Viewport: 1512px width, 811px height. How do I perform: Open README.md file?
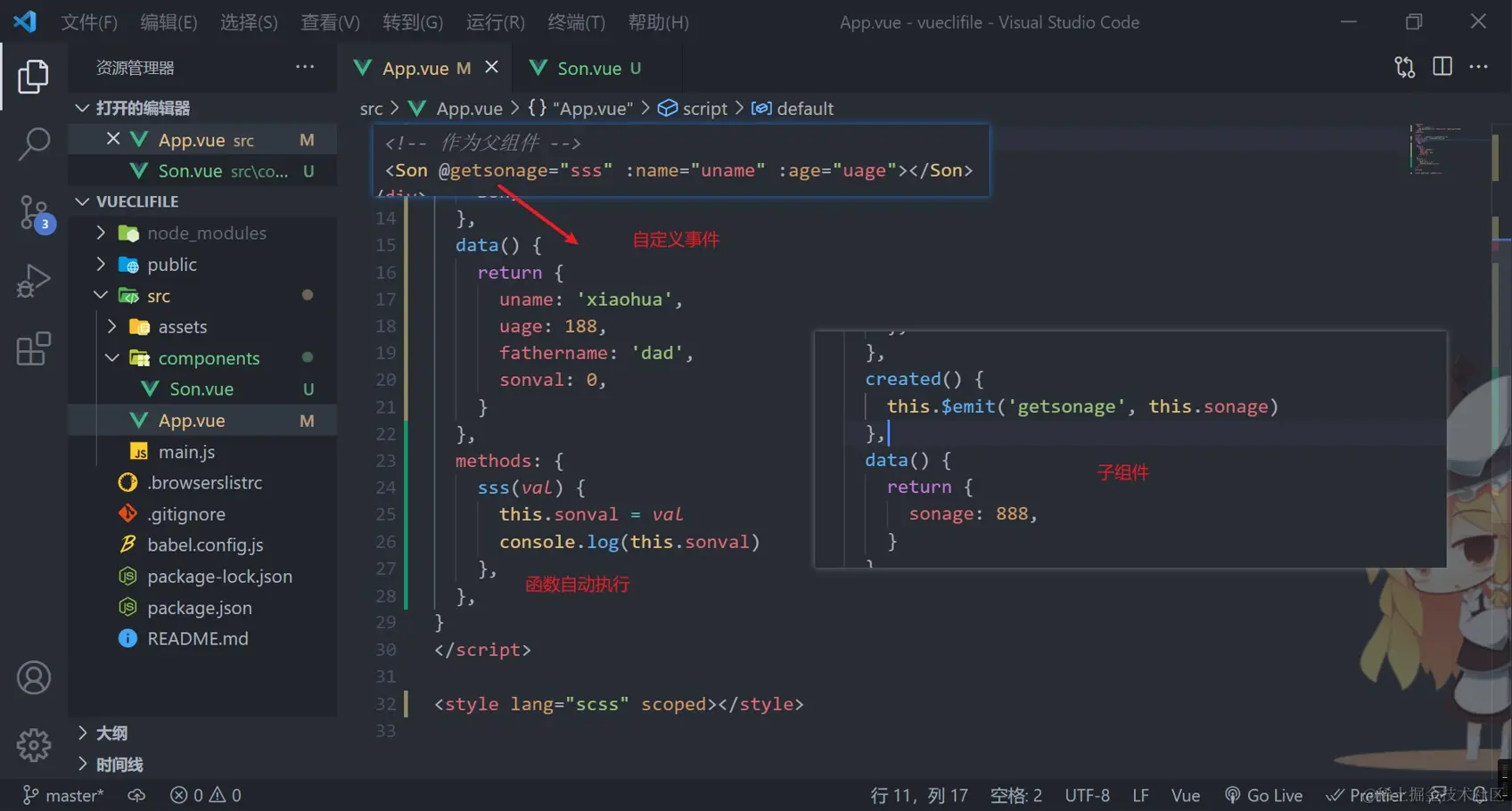click(x=202, y=639)
